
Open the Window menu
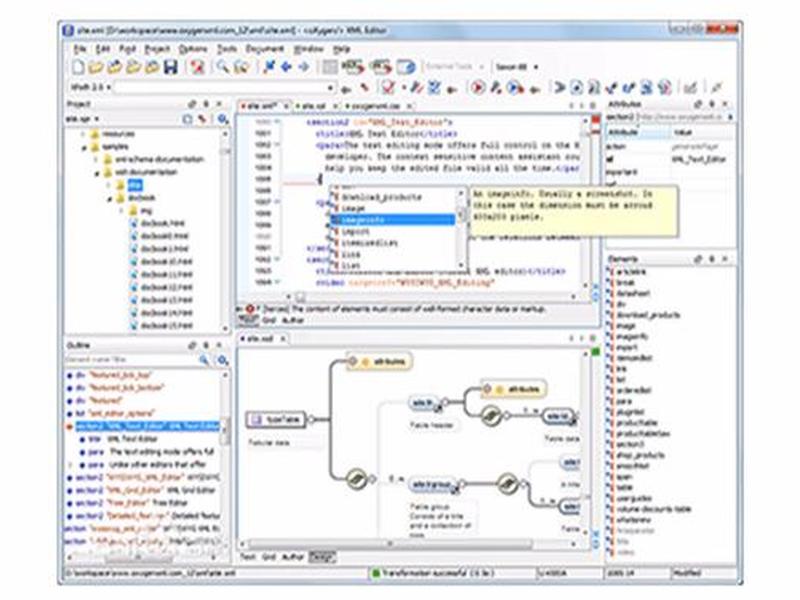coord(309,49)
